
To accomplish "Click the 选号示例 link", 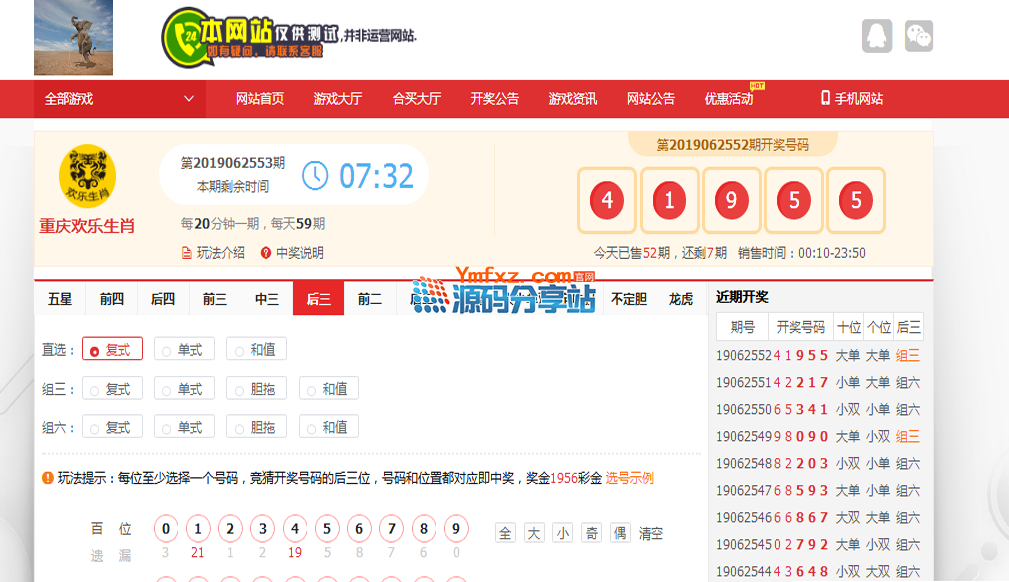I will coord(629,478).
